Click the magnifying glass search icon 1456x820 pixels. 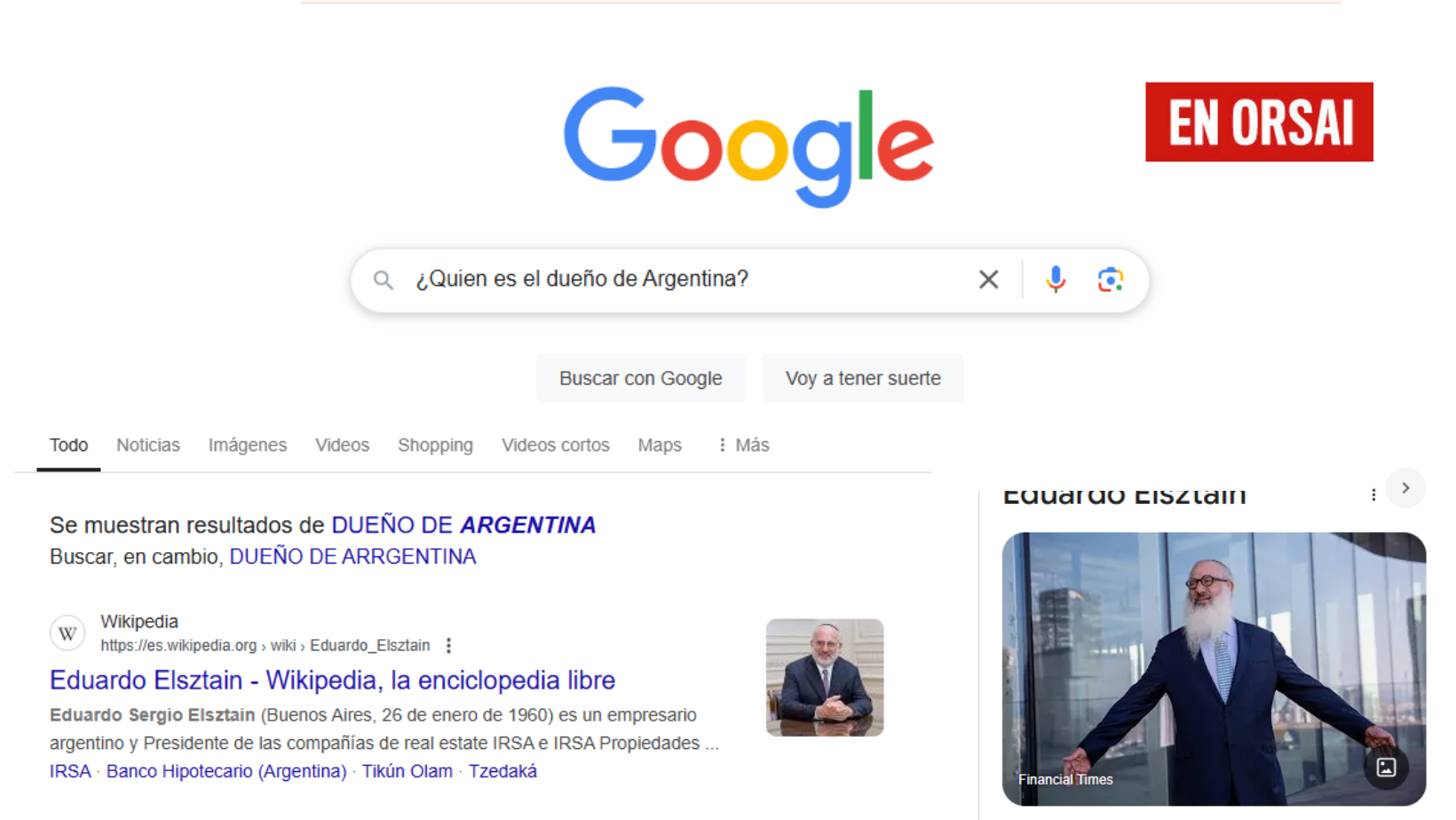[x=384, y=280]
